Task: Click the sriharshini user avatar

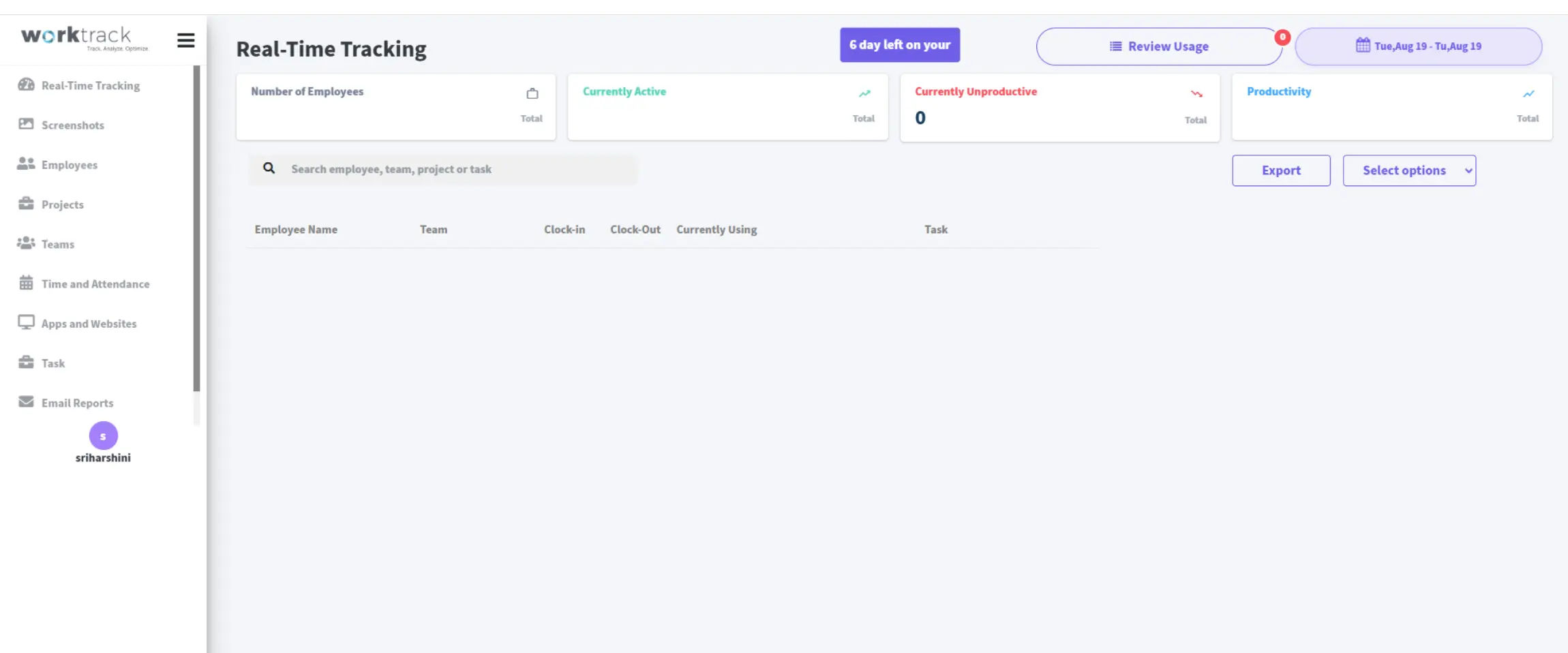Action: [x=103, y=436]
